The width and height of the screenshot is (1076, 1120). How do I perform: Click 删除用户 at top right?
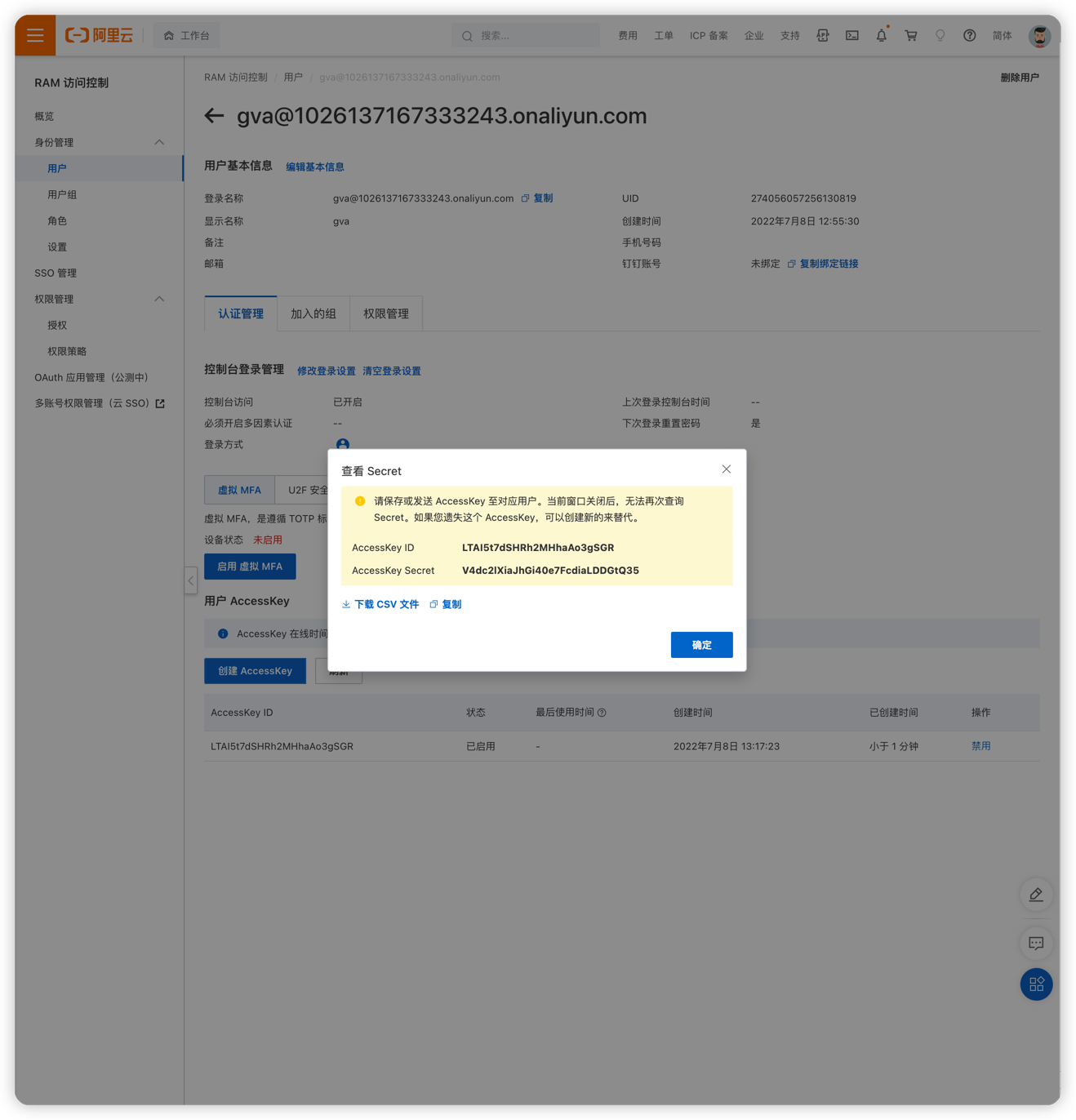1020,78
